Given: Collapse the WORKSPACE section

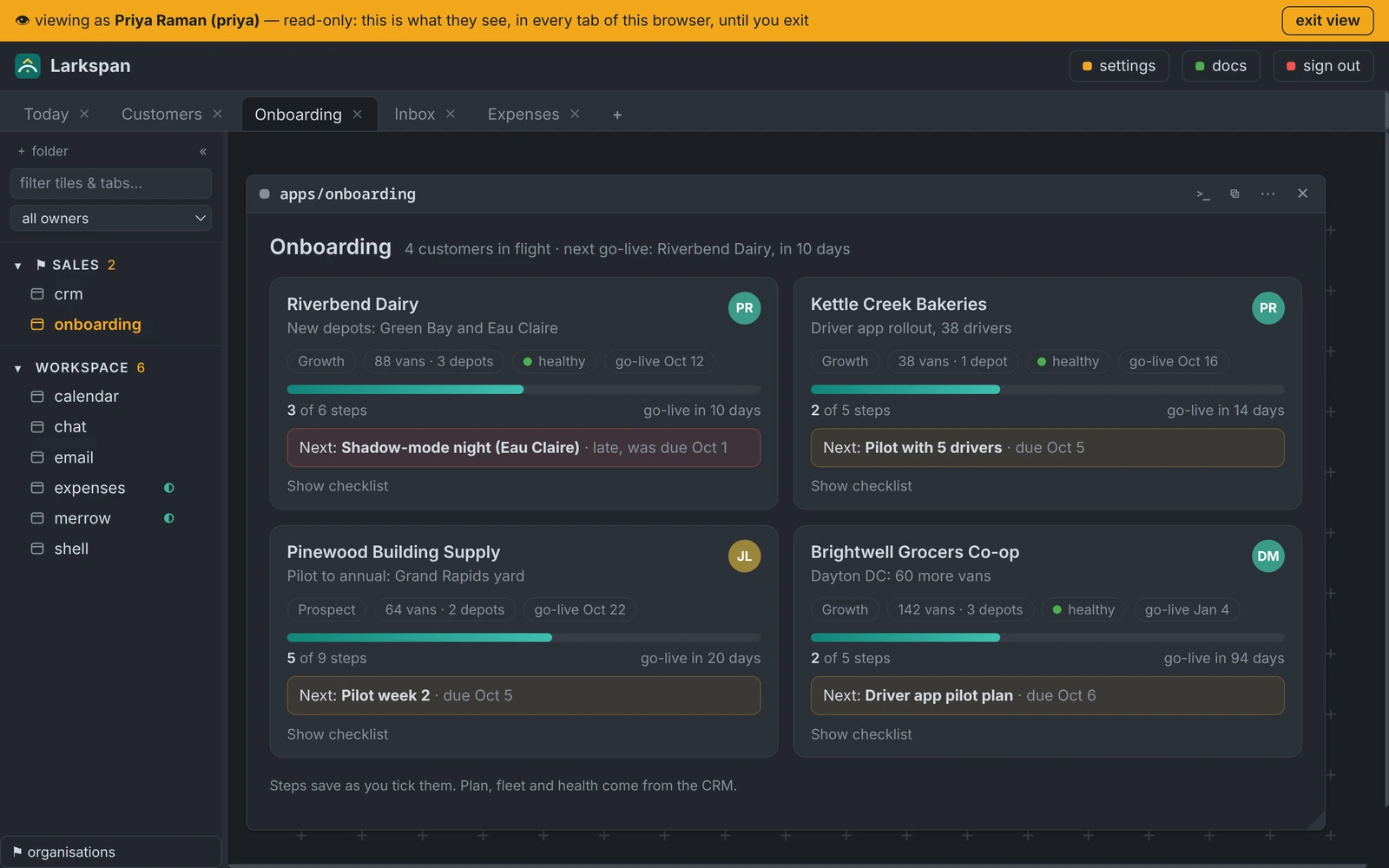Looking at the screenshot, I should (18, 369).
